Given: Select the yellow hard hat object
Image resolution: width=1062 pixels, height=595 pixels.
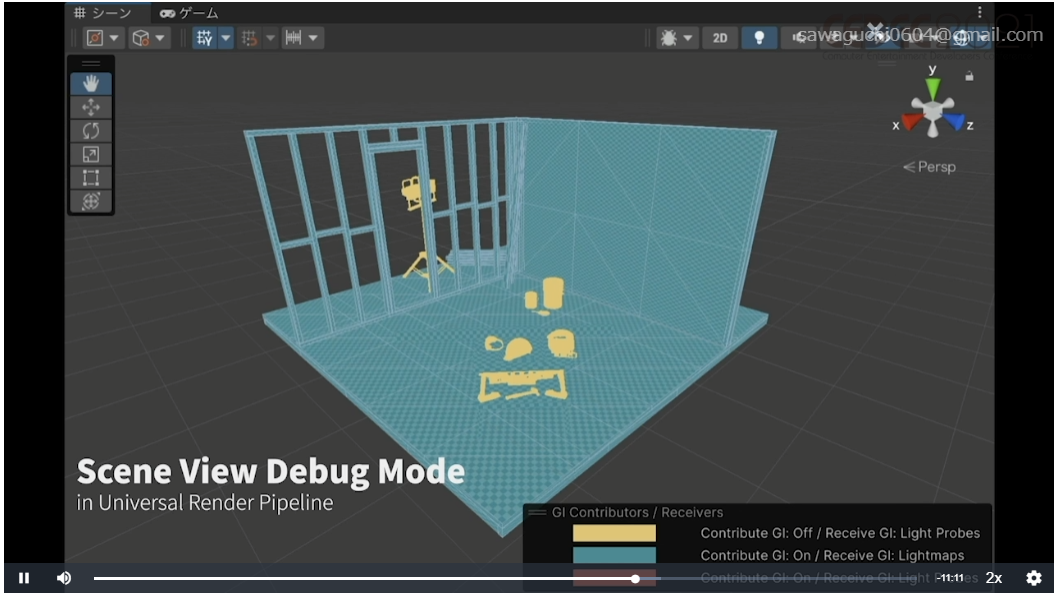Looking at the screenshot, I should click(518, 349).
